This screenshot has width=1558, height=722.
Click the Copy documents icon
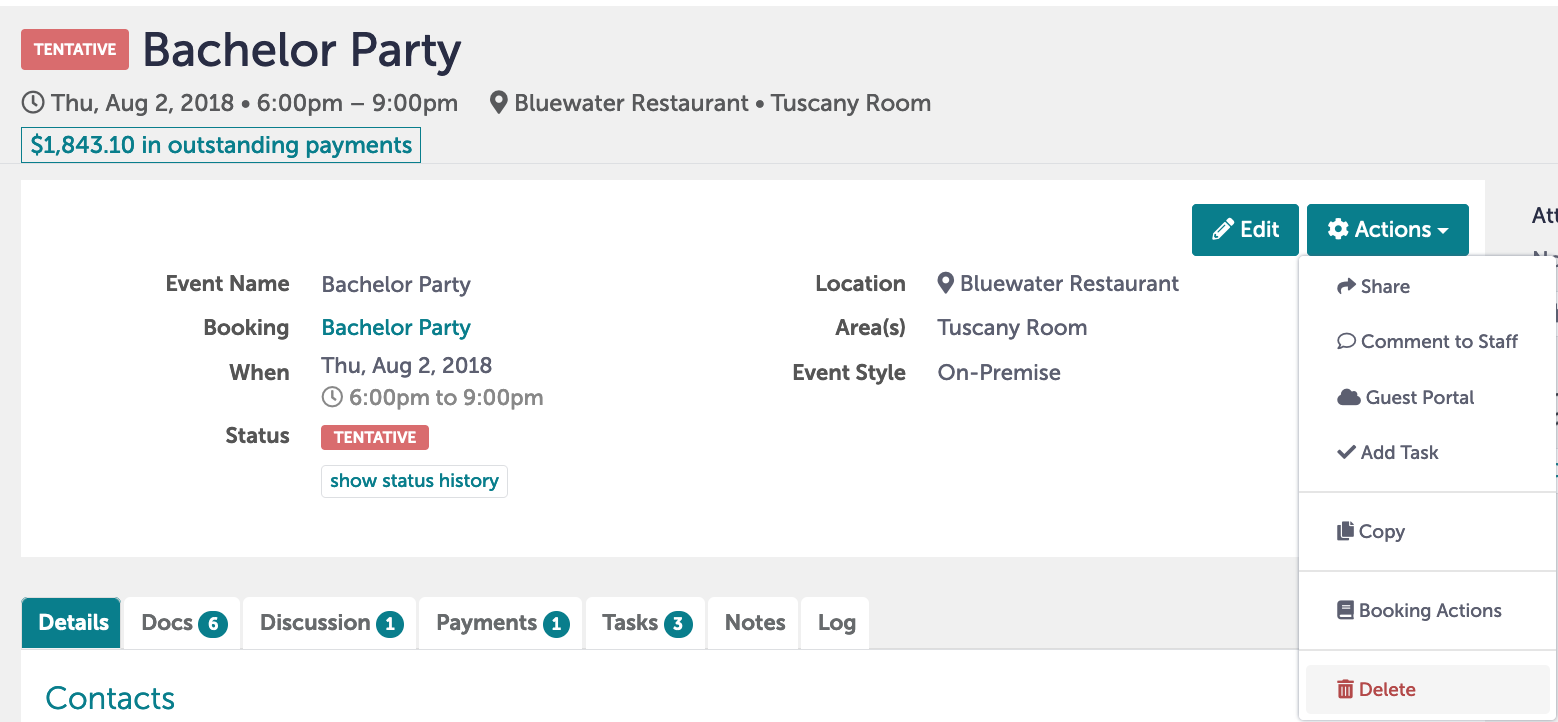point(1345,532)
